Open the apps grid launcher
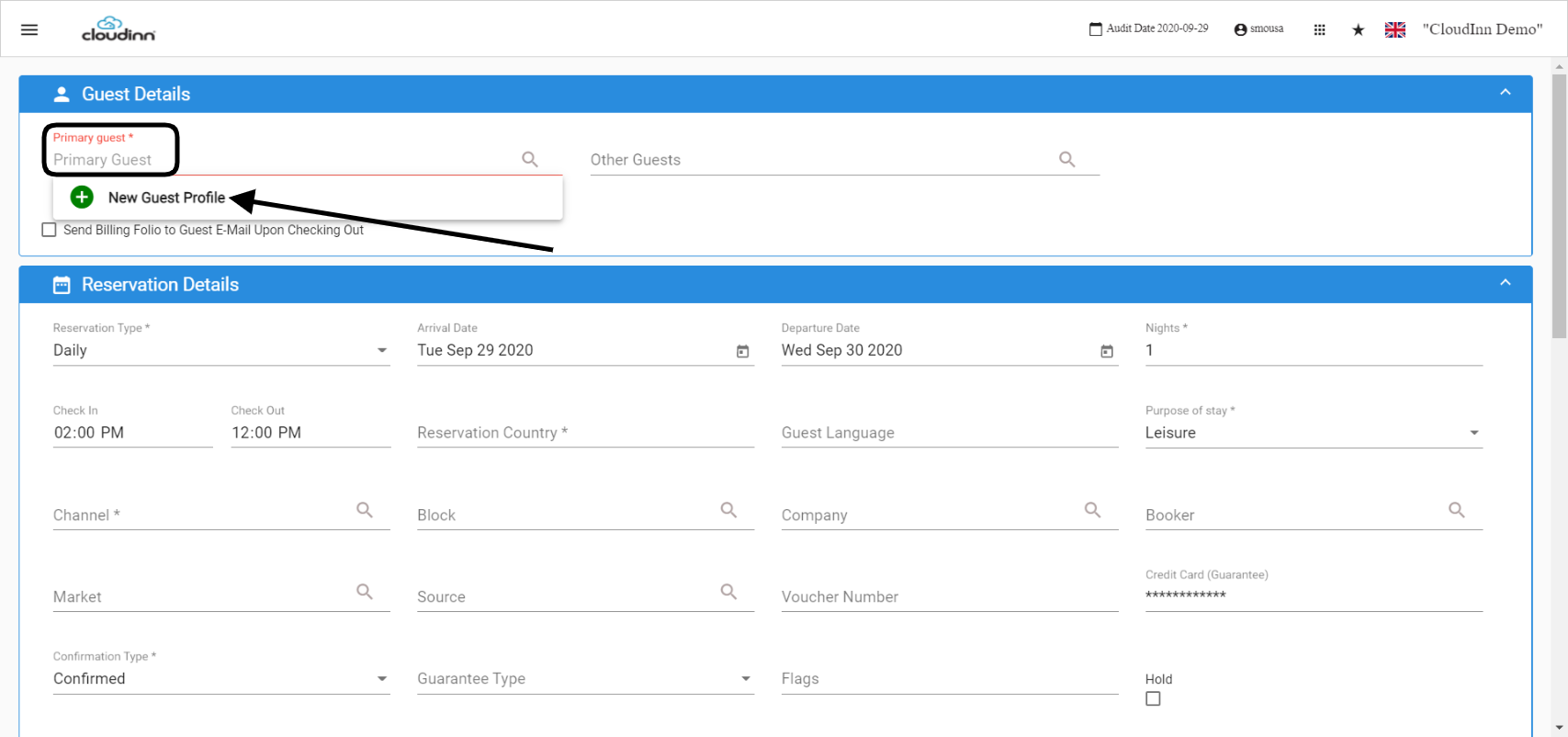 point(1319,29)
